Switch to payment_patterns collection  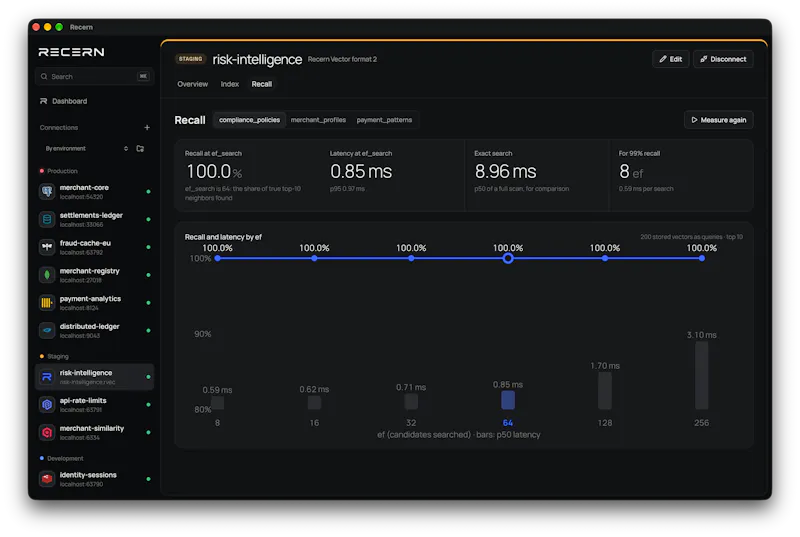(x=384, y=120)
